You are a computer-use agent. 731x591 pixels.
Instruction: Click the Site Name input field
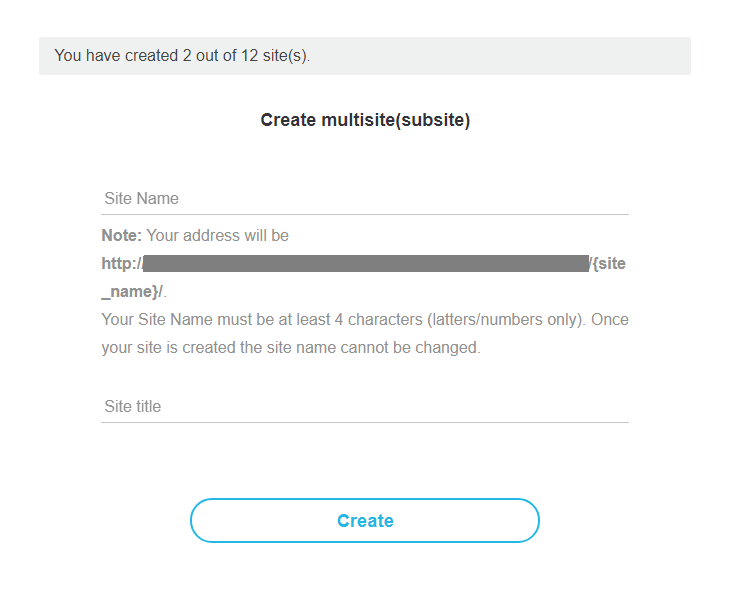point(365,199)
